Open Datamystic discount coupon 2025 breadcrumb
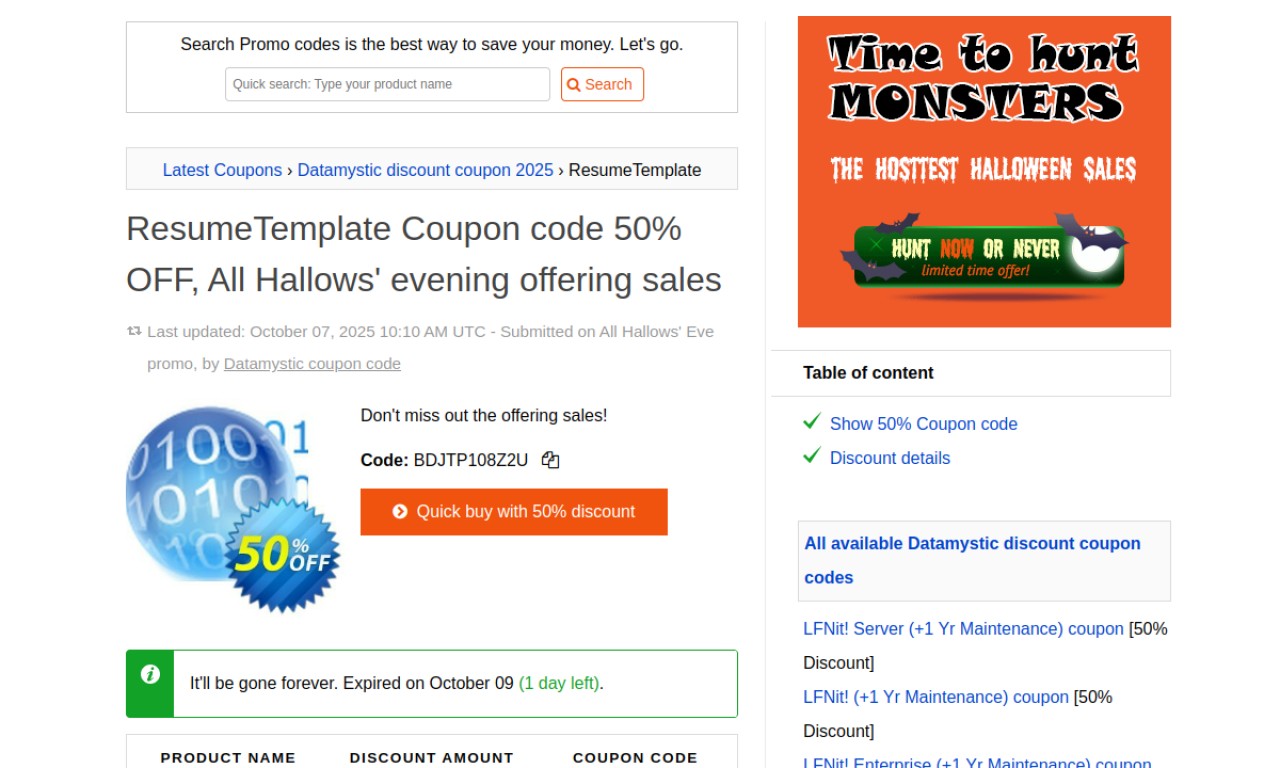The height and width of the screenshot is (768, 1280). pyautogui.click(x=425, y=170)
